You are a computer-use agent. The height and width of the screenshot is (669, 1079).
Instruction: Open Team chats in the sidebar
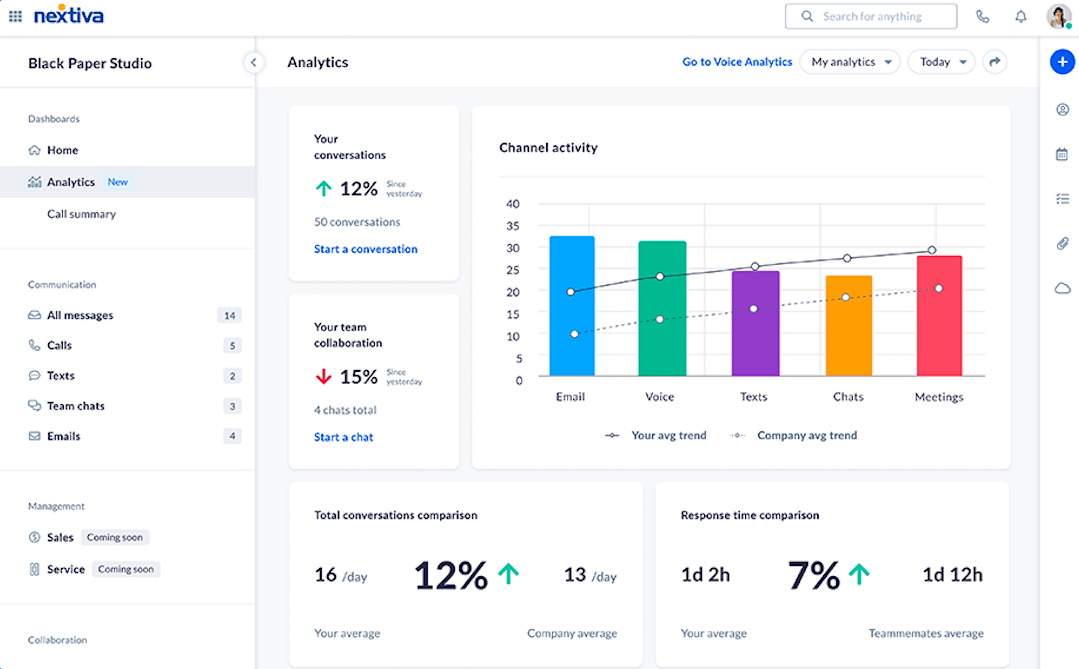click(75, 405)
